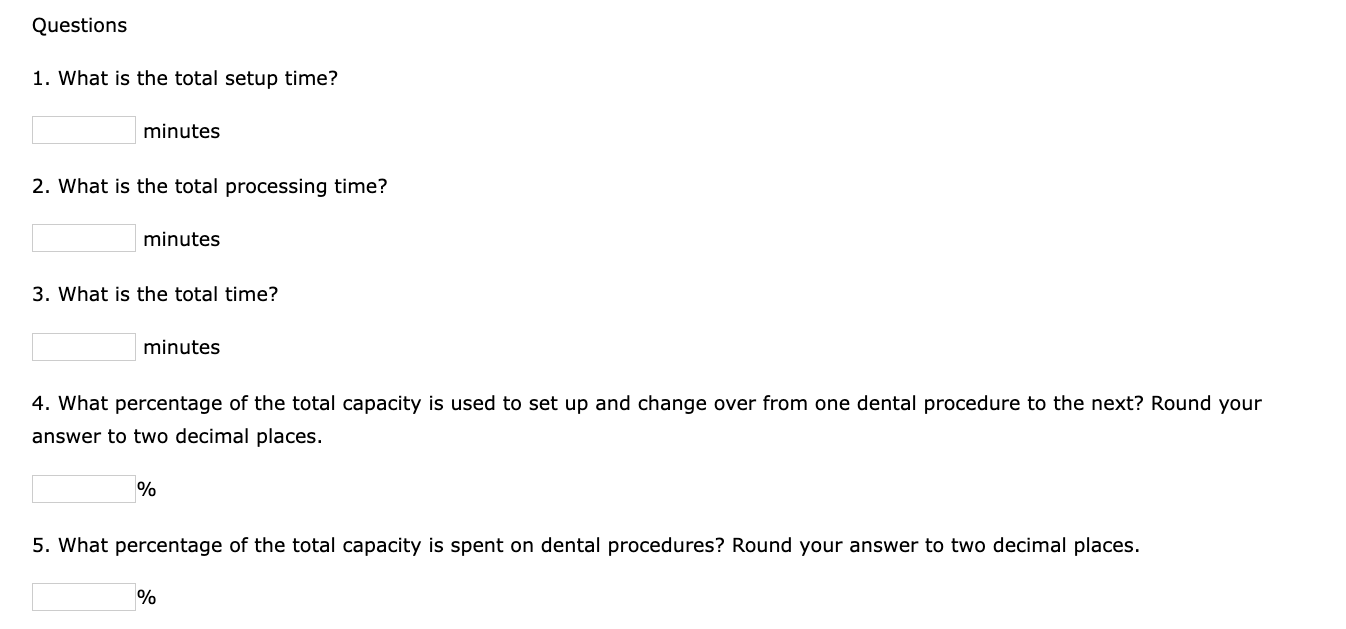Click question 3 about total time
Screen dimensions: 1346x629
tap(155, 293)
